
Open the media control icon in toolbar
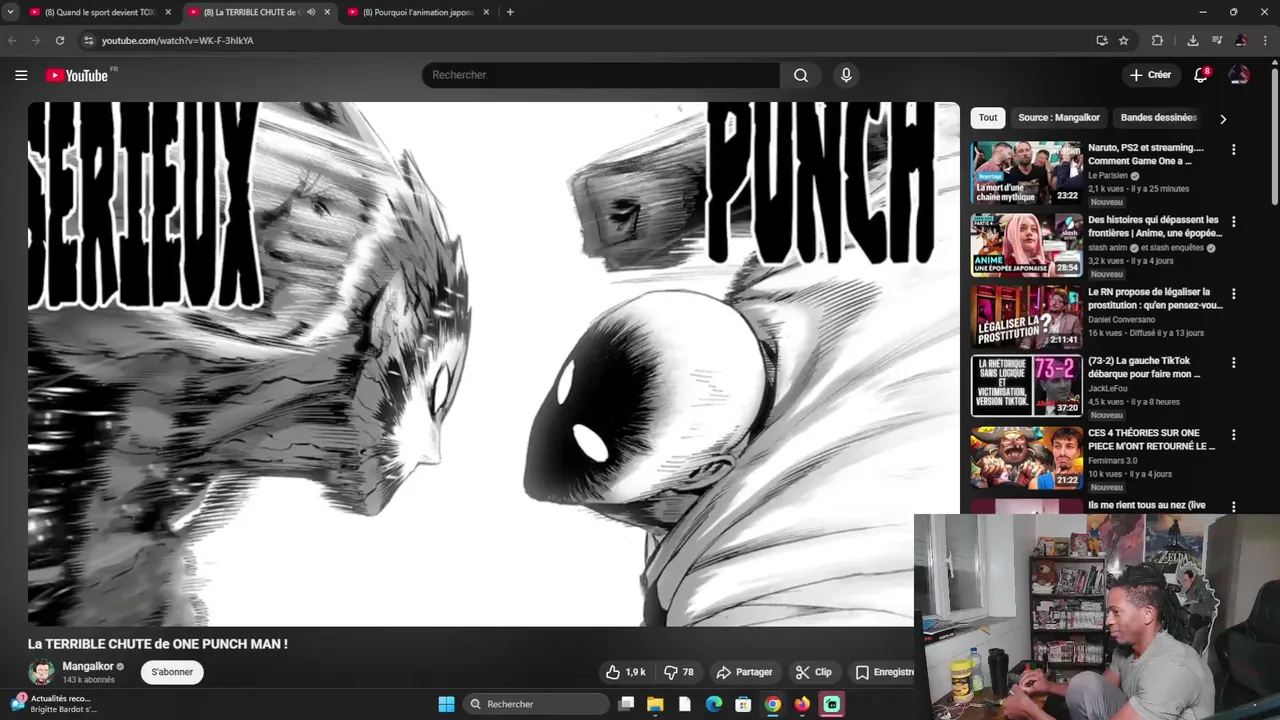[x=1217, y=40]
